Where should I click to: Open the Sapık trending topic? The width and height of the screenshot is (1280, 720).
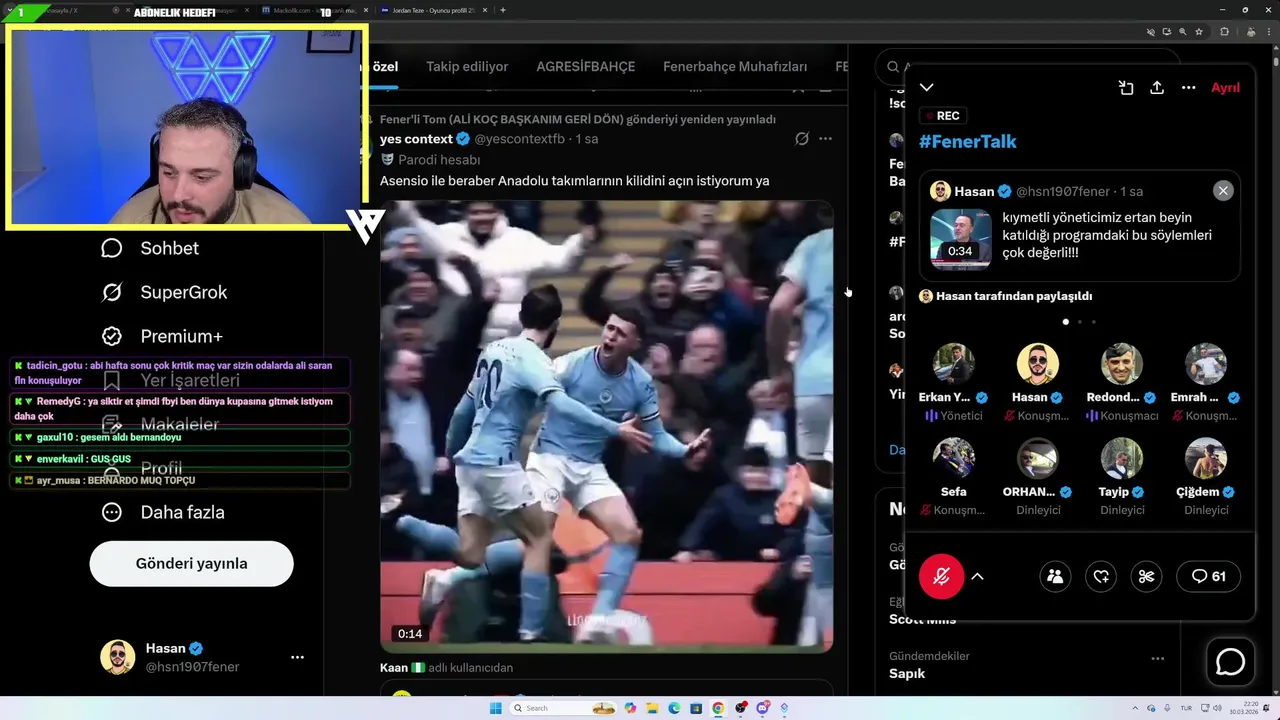click(x=907, y=674)
